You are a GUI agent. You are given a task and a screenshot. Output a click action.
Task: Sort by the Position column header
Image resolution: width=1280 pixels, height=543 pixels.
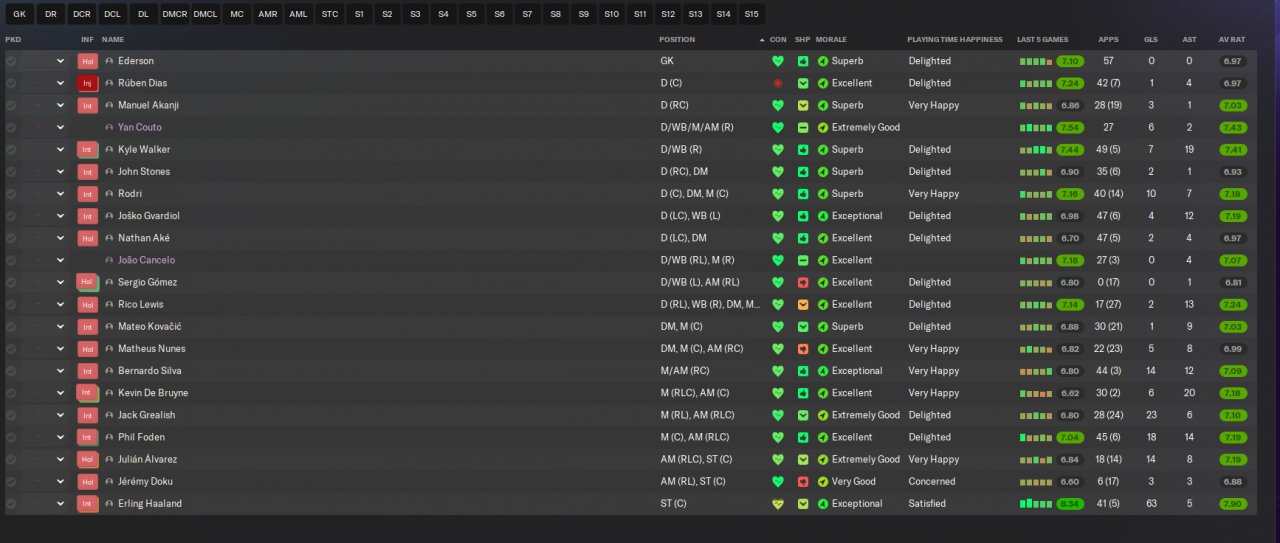(x=677, y=39)
